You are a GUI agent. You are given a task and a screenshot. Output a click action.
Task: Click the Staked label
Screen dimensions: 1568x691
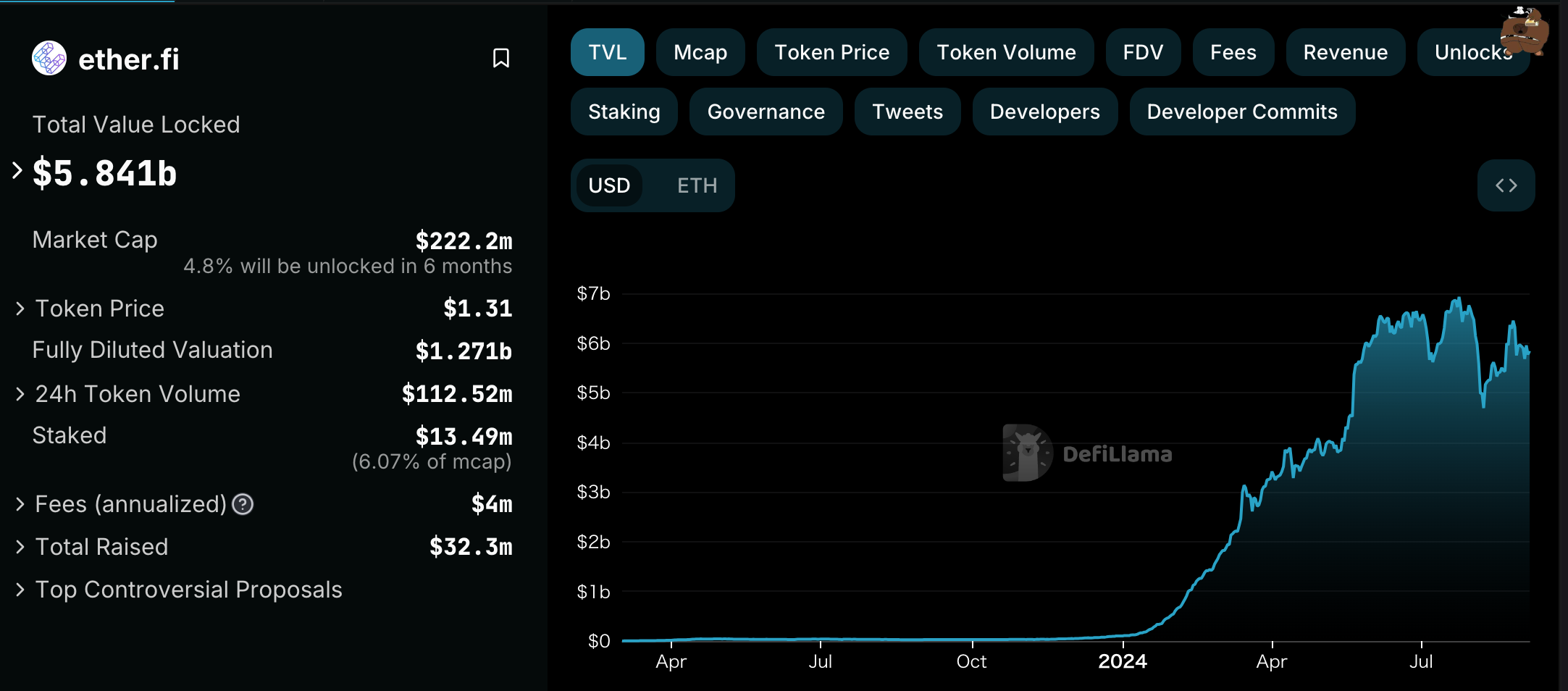[x=70, y=435]
